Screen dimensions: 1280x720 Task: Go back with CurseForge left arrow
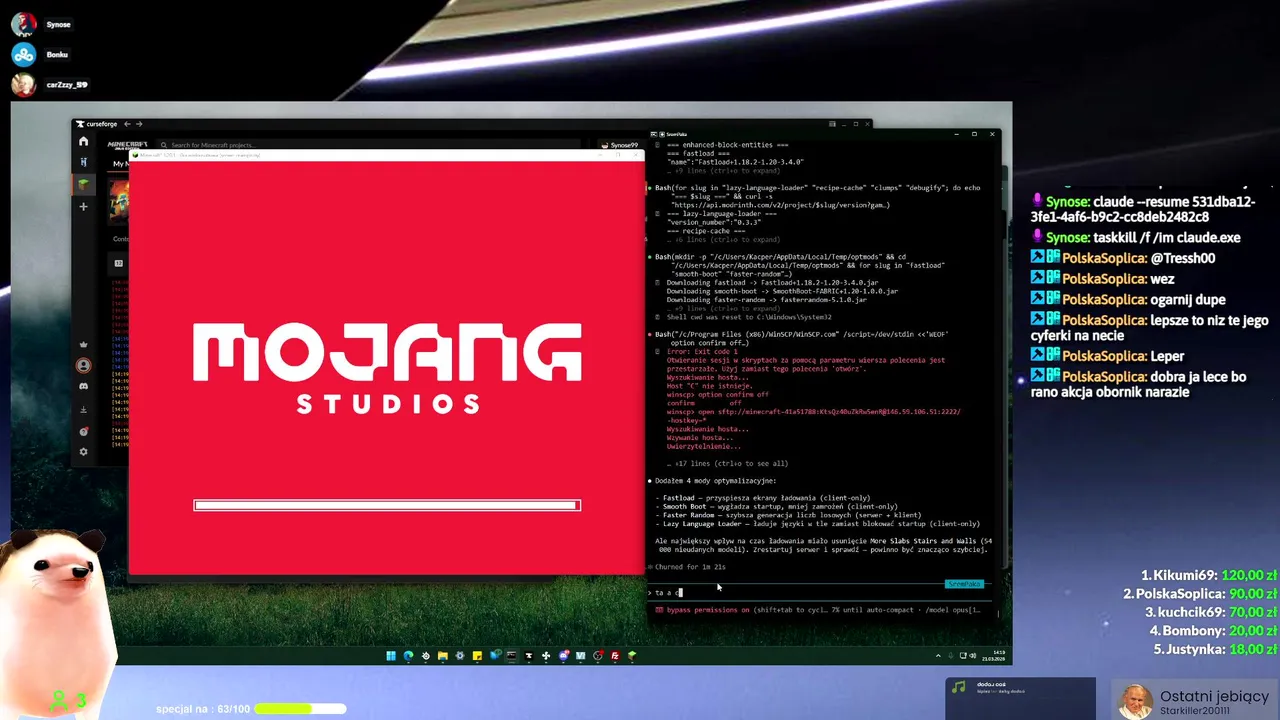(127, 124)
